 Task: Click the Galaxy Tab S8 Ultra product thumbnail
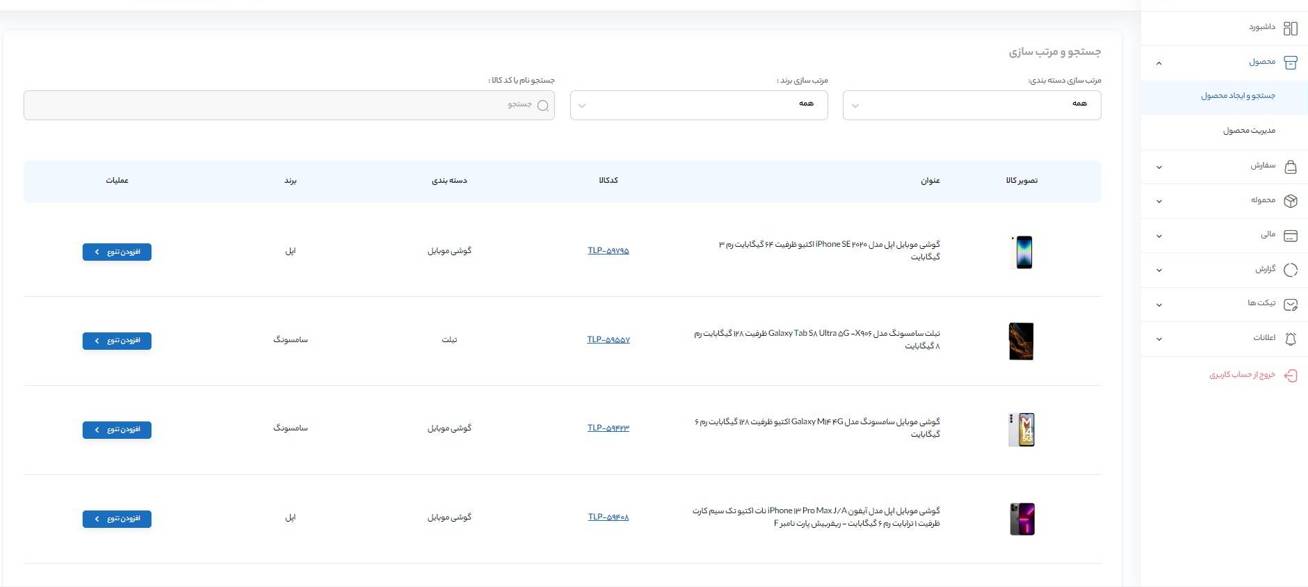[x=1021, y=341]
